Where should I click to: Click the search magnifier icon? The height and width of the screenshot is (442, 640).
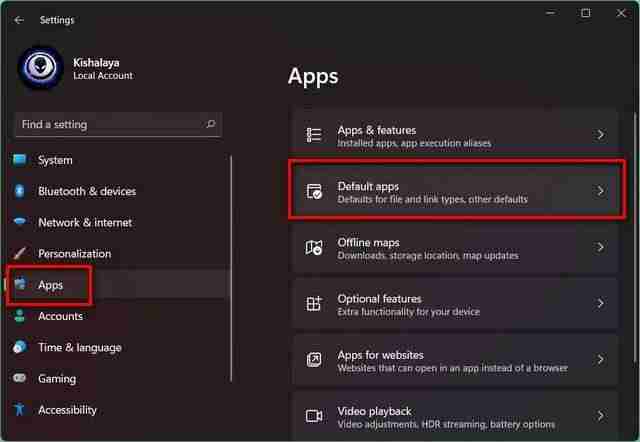point(210,125)
